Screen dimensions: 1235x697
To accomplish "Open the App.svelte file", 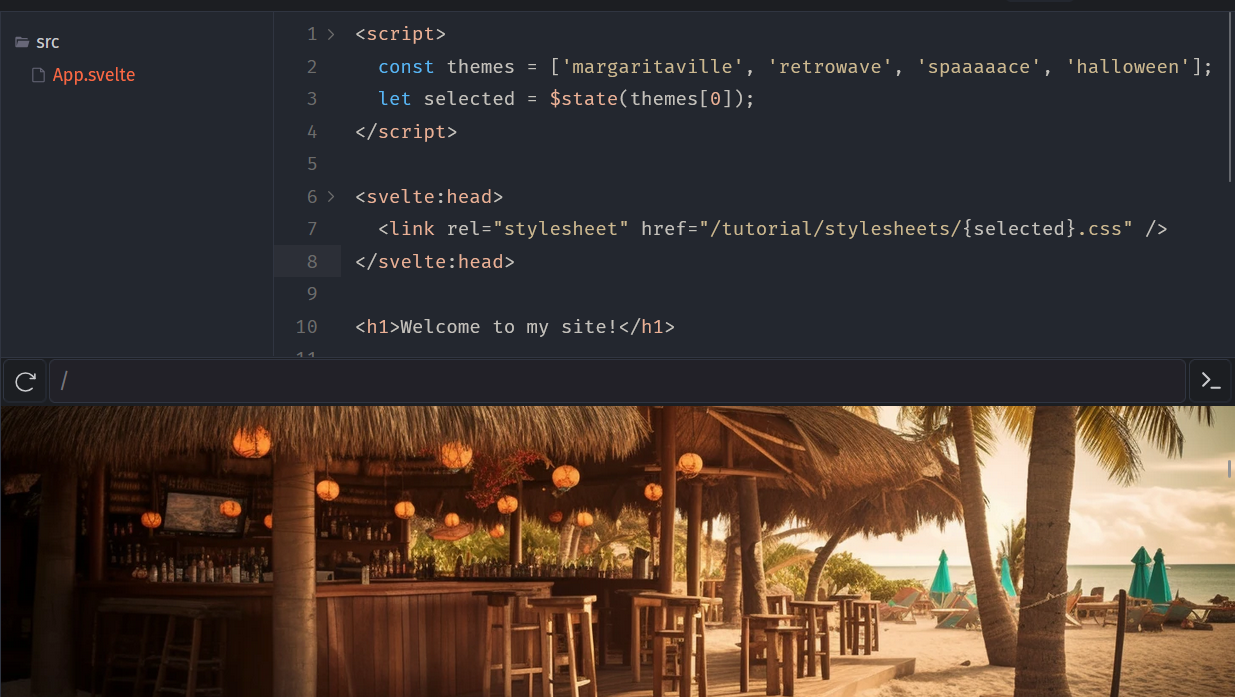I will pyautogui.click(x=94, y=75).
